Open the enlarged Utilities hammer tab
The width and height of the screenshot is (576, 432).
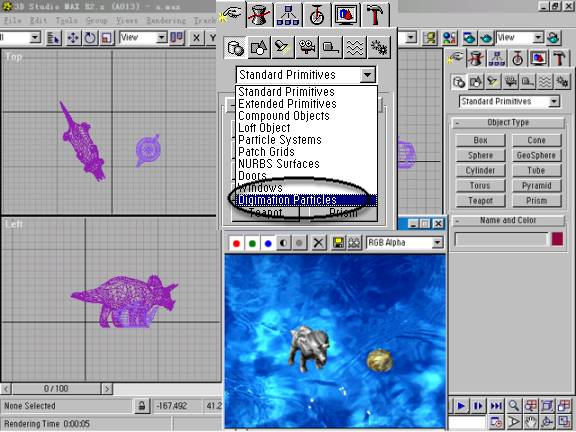click(x=375, y=15)
